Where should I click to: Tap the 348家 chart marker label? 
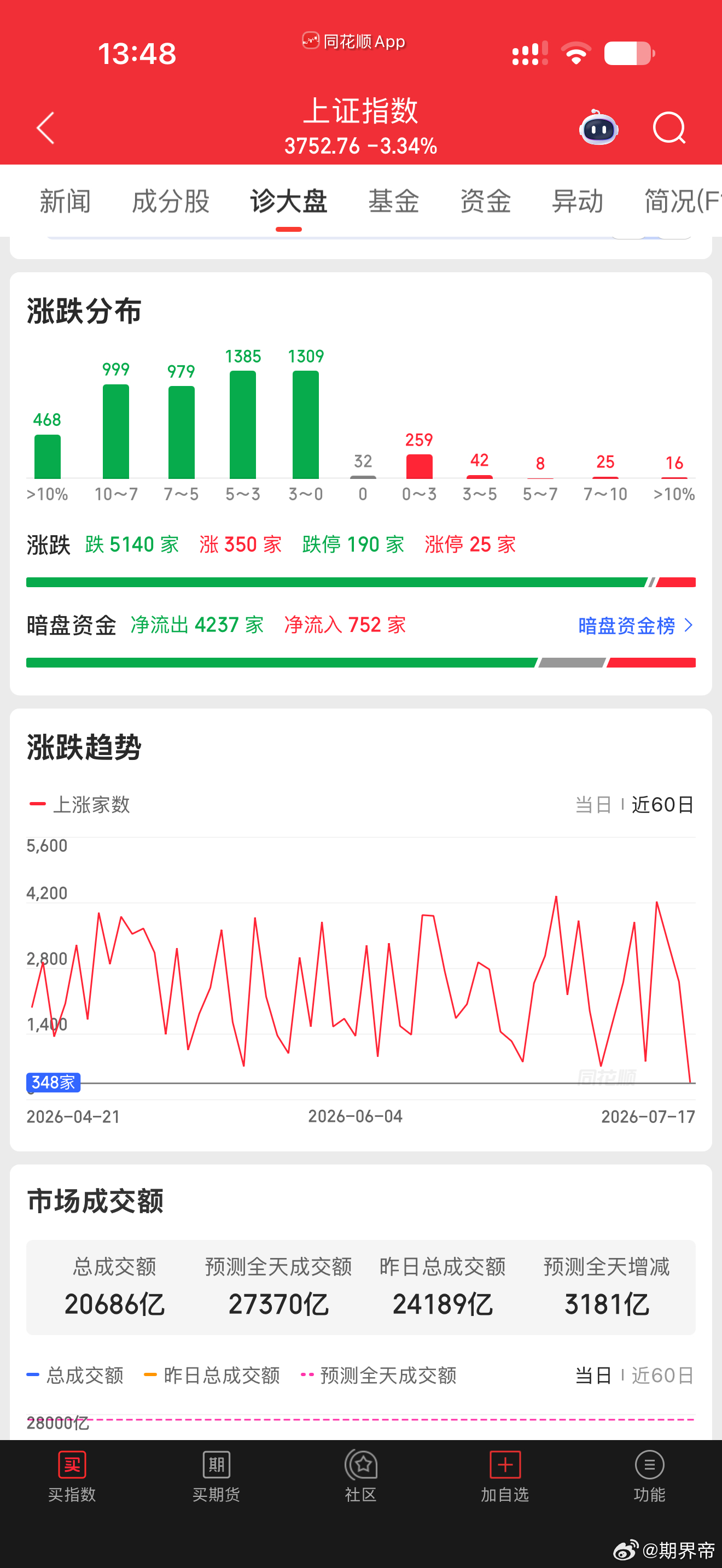53,1083
